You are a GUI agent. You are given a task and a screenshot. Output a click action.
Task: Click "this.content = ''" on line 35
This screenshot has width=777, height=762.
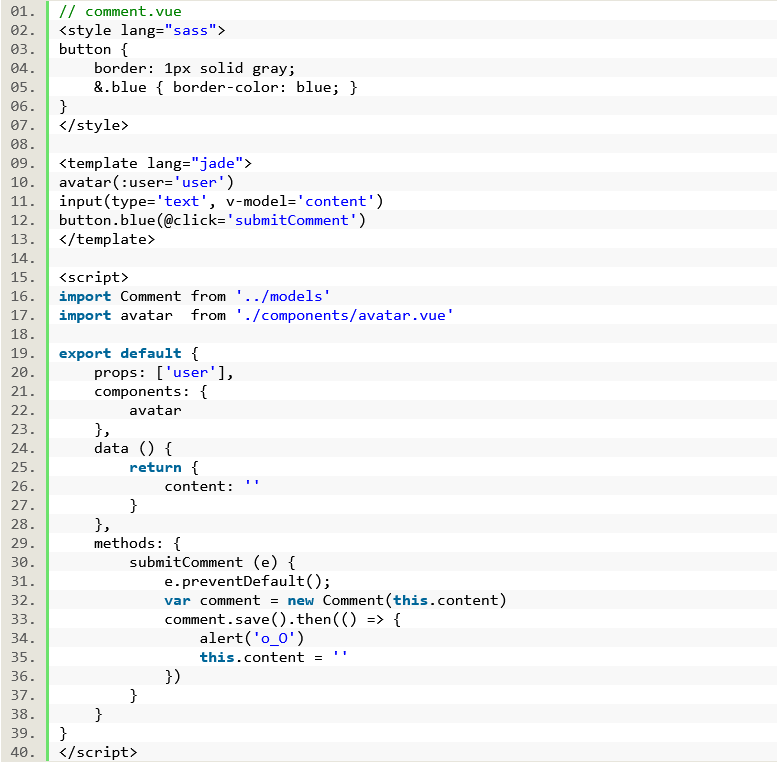tap(274, 657)
